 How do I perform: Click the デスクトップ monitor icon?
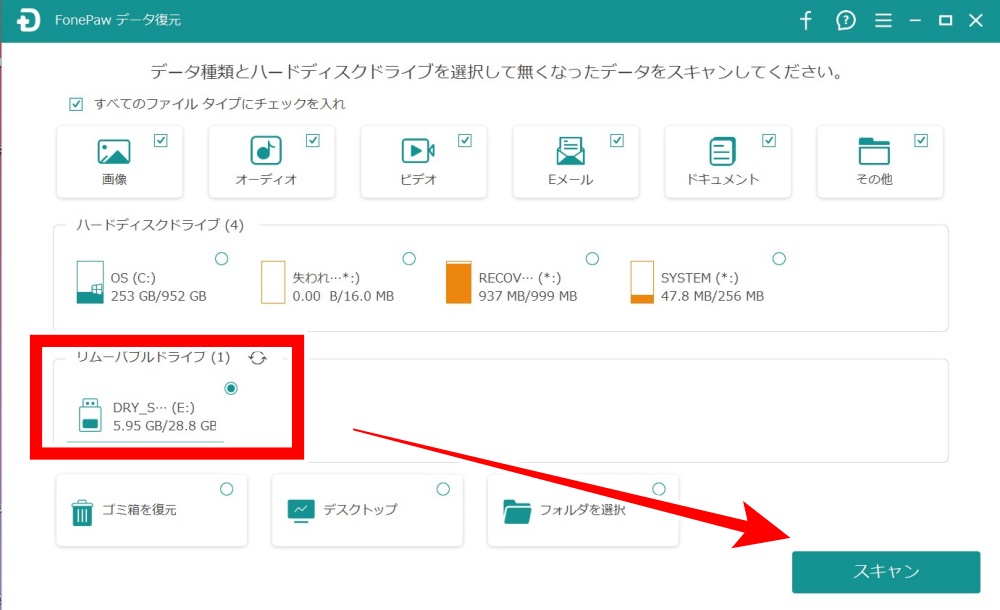301,511
